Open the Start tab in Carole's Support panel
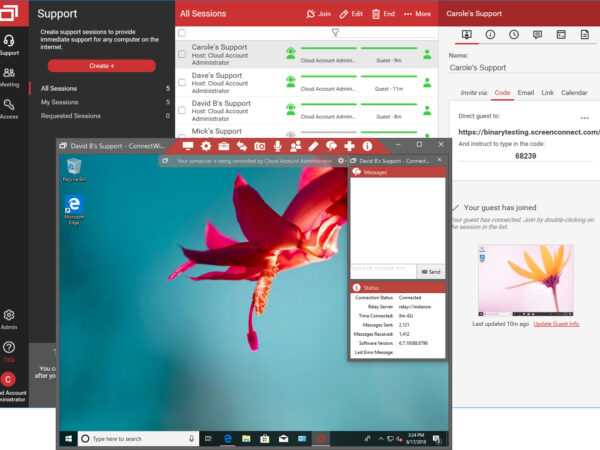 (466, 35)
